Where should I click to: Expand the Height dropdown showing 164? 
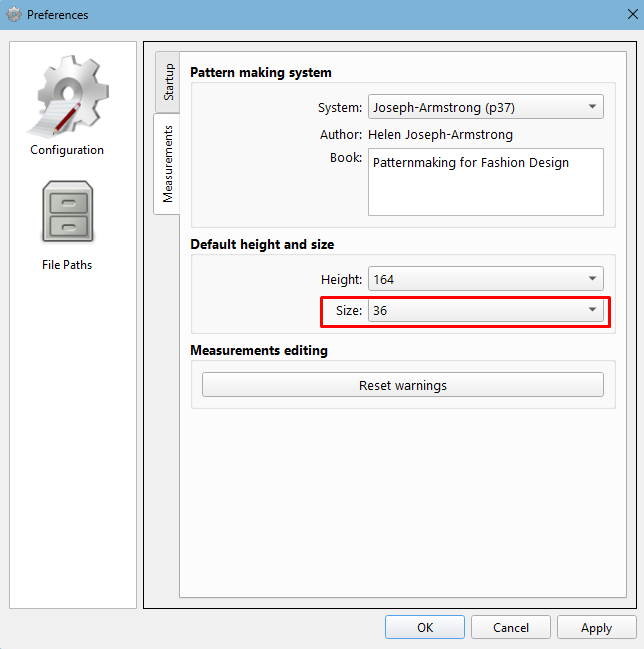485,279
